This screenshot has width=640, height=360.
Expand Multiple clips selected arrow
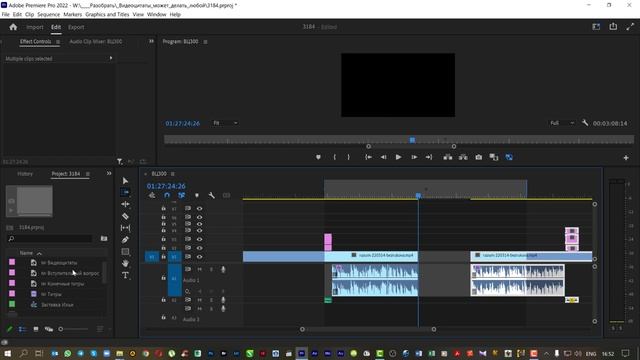[x=111, y=58]
